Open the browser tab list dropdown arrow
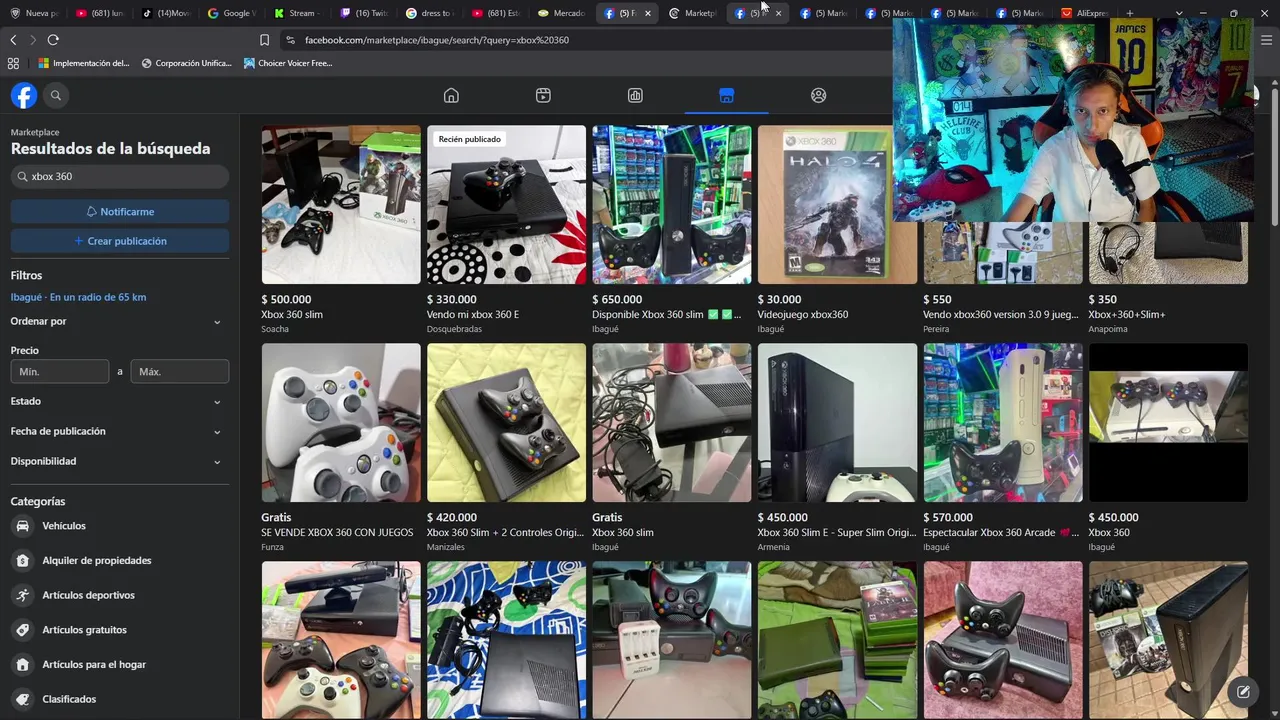Screen dimensions: 1280x720 pyautogui.click(x=1179, y=13)
